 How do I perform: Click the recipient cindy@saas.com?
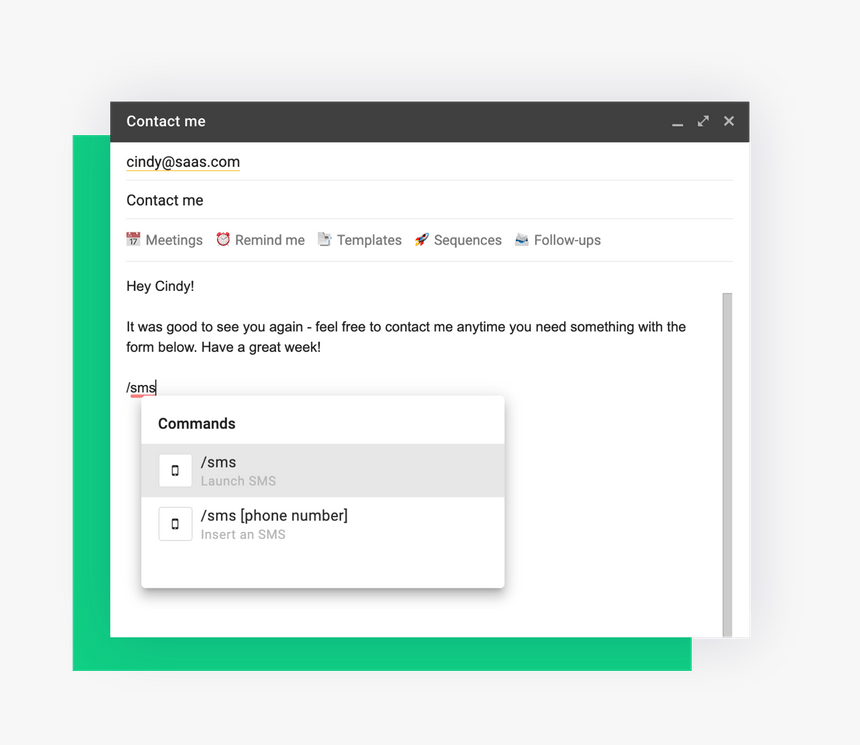pos(183,162)
